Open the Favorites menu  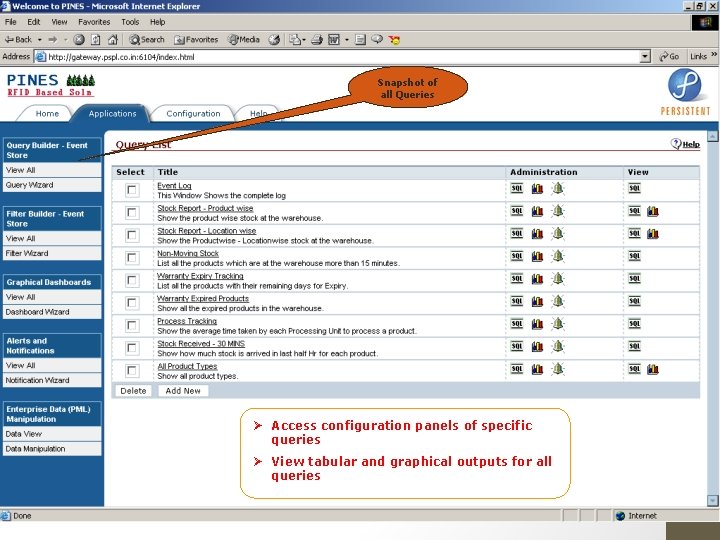pos(94,22)
